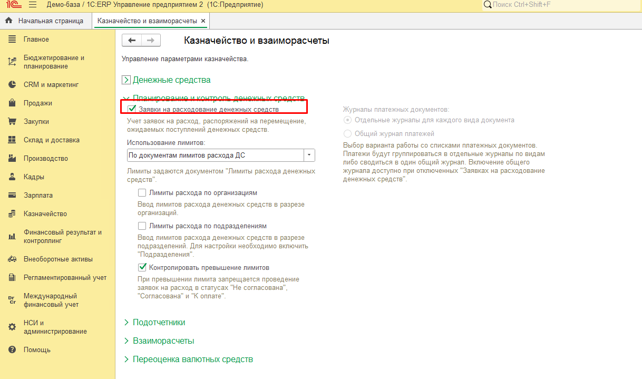
Task: Collapse Планирование и контроль денежных средств section
Action: [x=126, y=97]
